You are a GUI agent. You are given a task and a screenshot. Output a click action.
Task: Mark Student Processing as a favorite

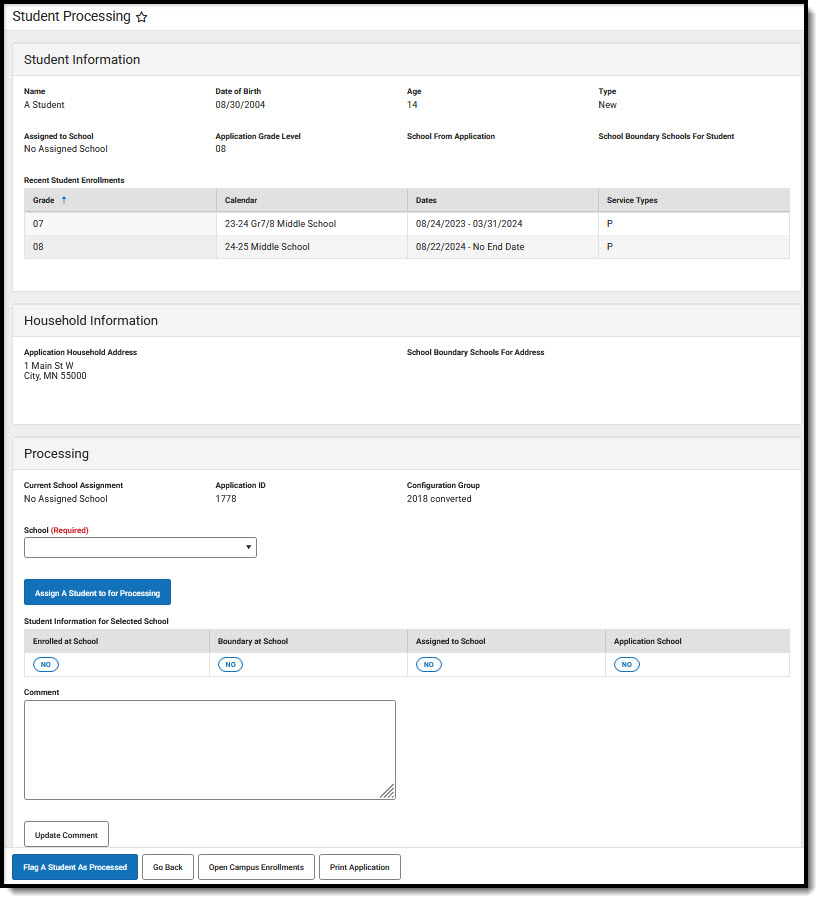[x=142, y=17]
